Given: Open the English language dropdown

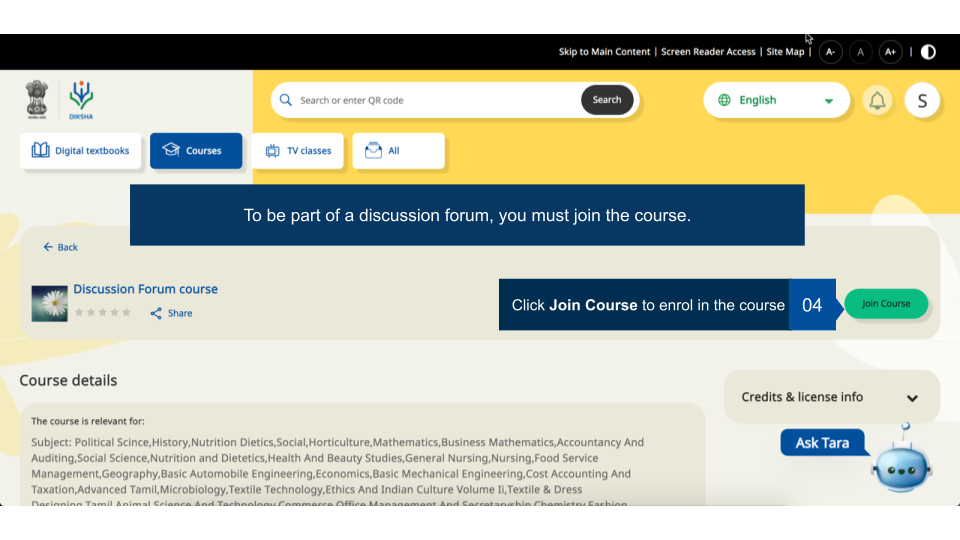Looking at the screenshot, I should (x=776, y=100).
